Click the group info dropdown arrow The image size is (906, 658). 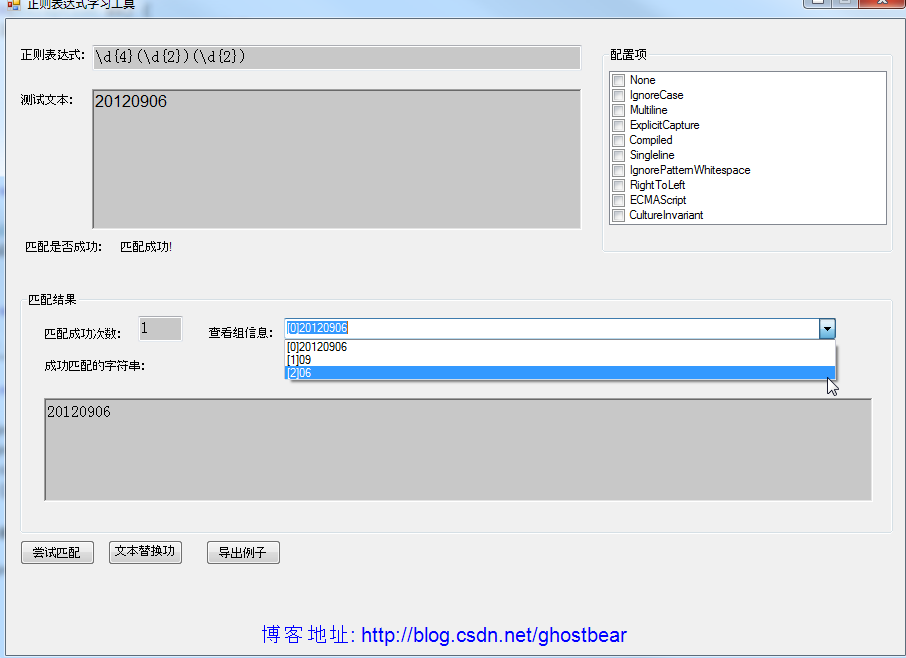(827, 329)
